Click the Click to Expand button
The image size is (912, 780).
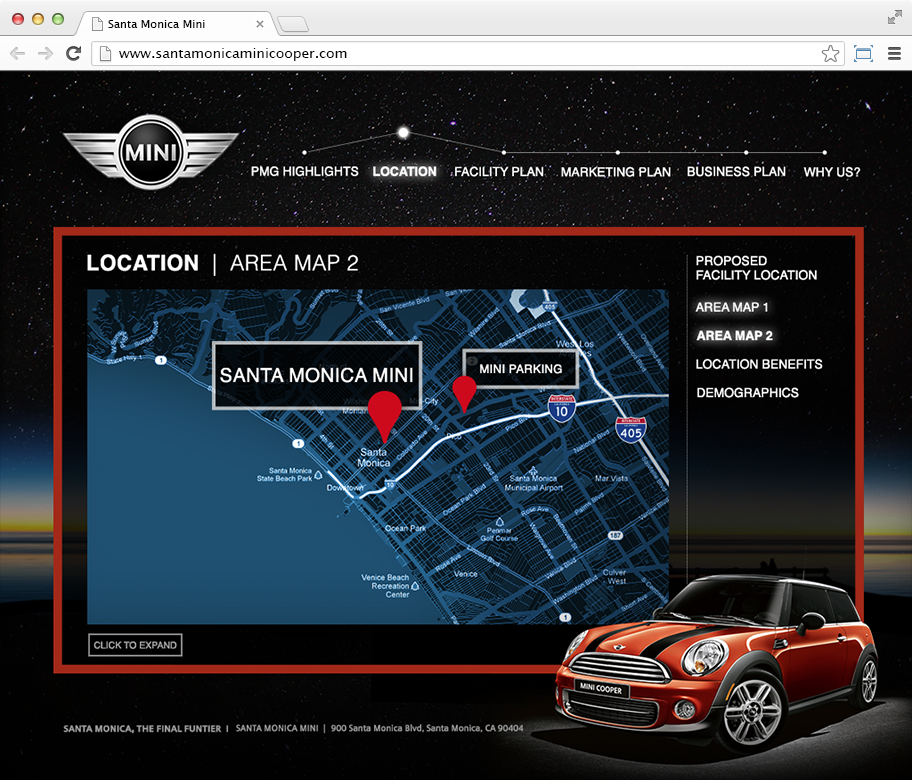point(135,645)
